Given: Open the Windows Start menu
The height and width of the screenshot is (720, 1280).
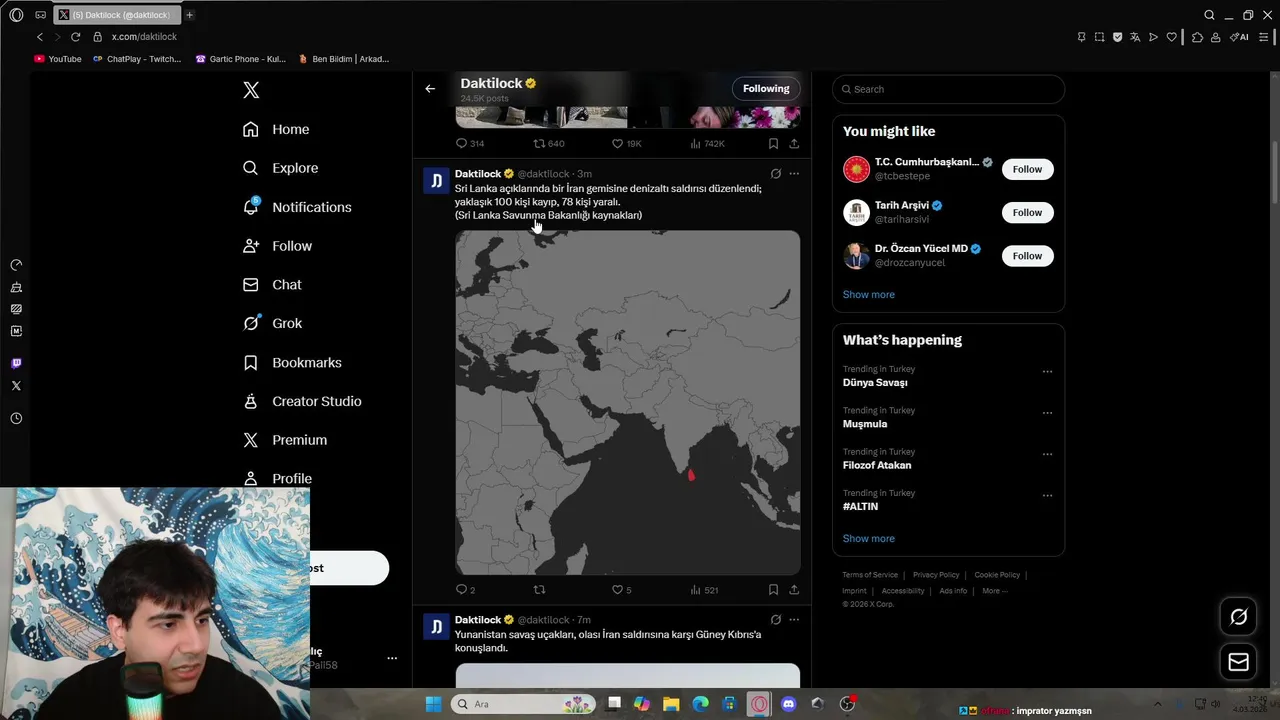Looking at the screenshot, I should point(433,704).
